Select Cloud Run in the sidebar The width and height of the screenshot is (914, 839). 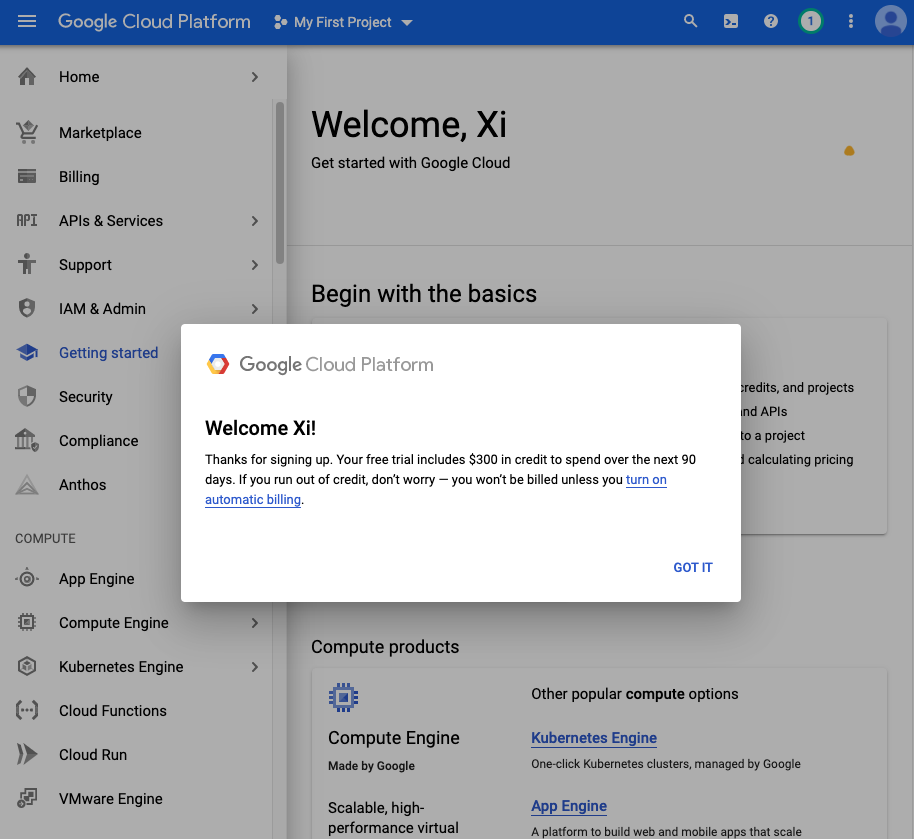[93, 754]
